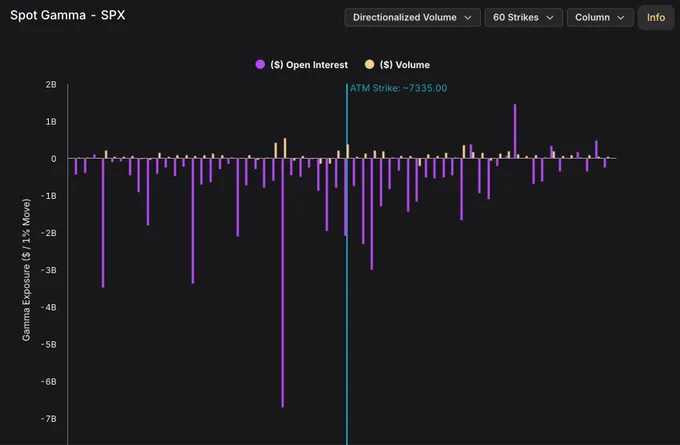Screen dimensions: 680x445
Task: Click the 0 y-axis label
Action: coord(53,159)
